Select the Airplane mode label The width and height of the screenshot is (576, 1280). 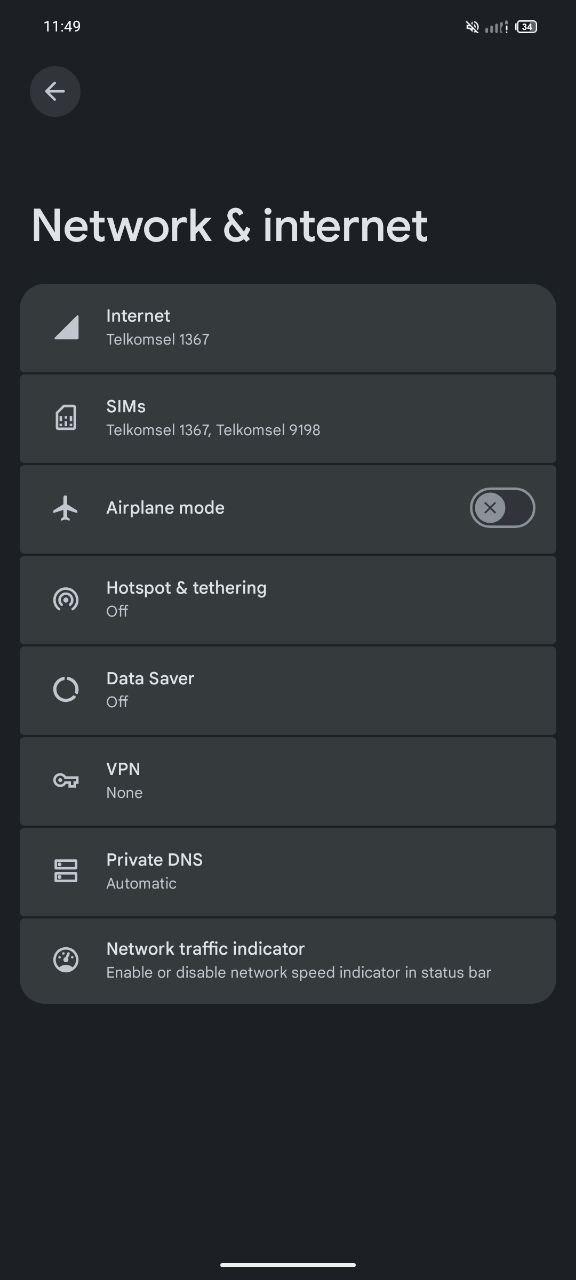[165, 508]
